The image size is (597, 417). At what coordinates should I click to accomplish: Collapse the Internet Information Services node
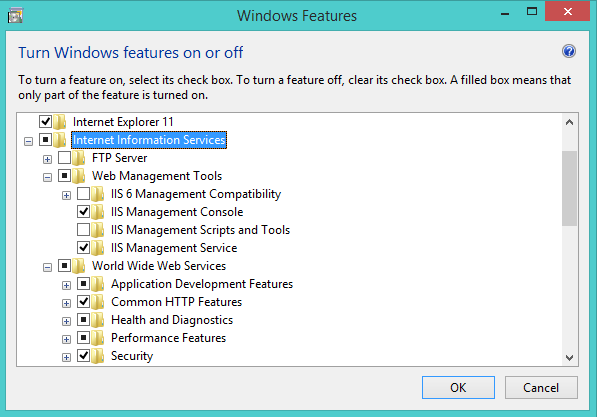[28, 142]
